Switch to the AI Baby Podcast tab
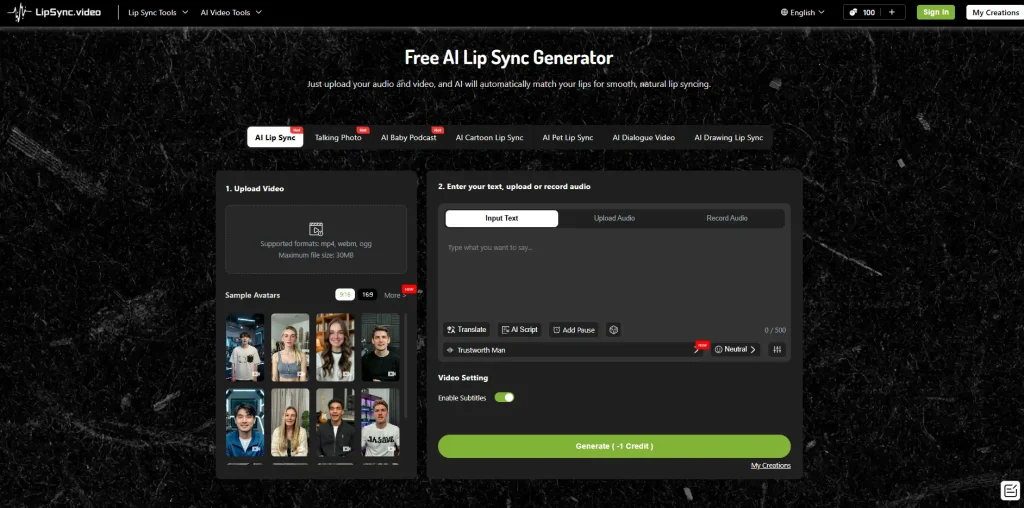The height and width of the screenshot is (508, 1024). (409, 137)
